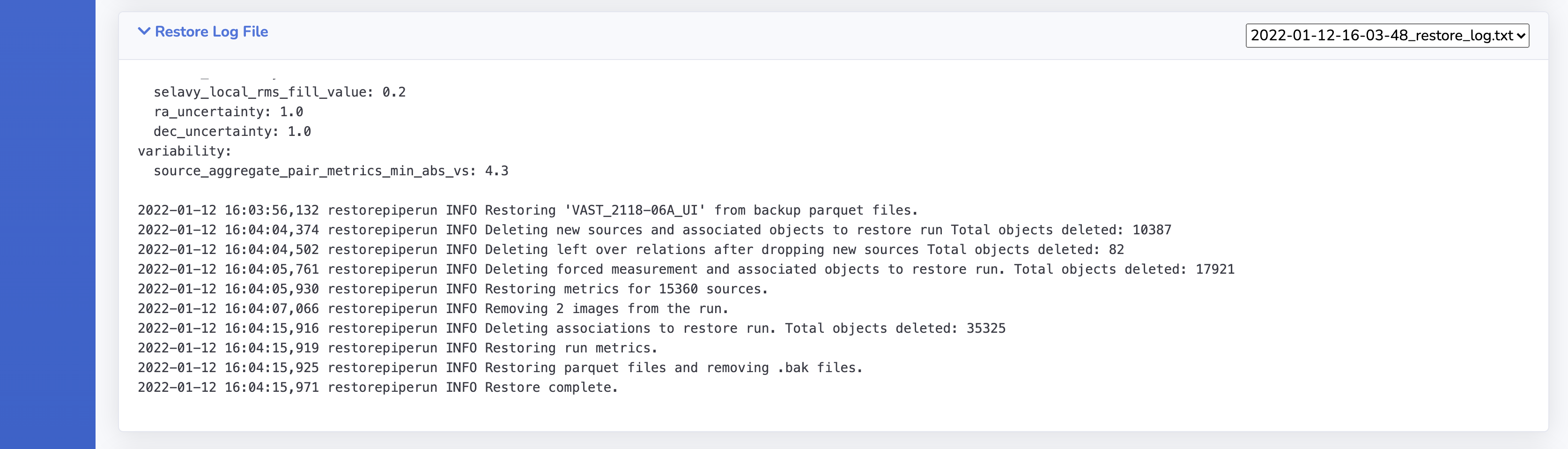
Task: Click the Restore Log File header title
Action: [211, 32]
